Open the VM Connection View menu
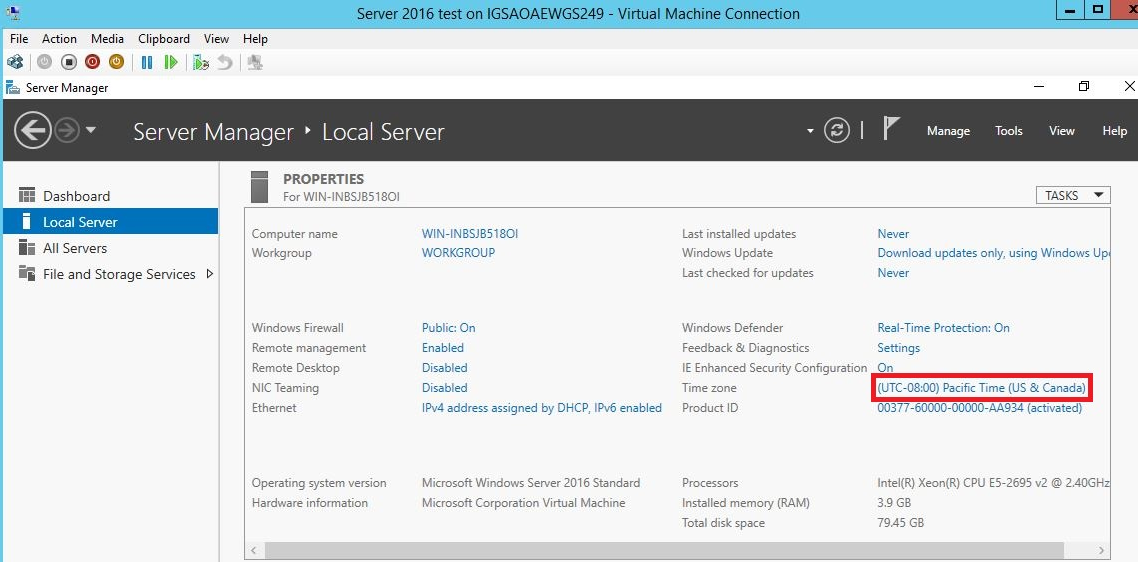The width and height of the screenshot is (1138, 562). (x=216, y=38)
